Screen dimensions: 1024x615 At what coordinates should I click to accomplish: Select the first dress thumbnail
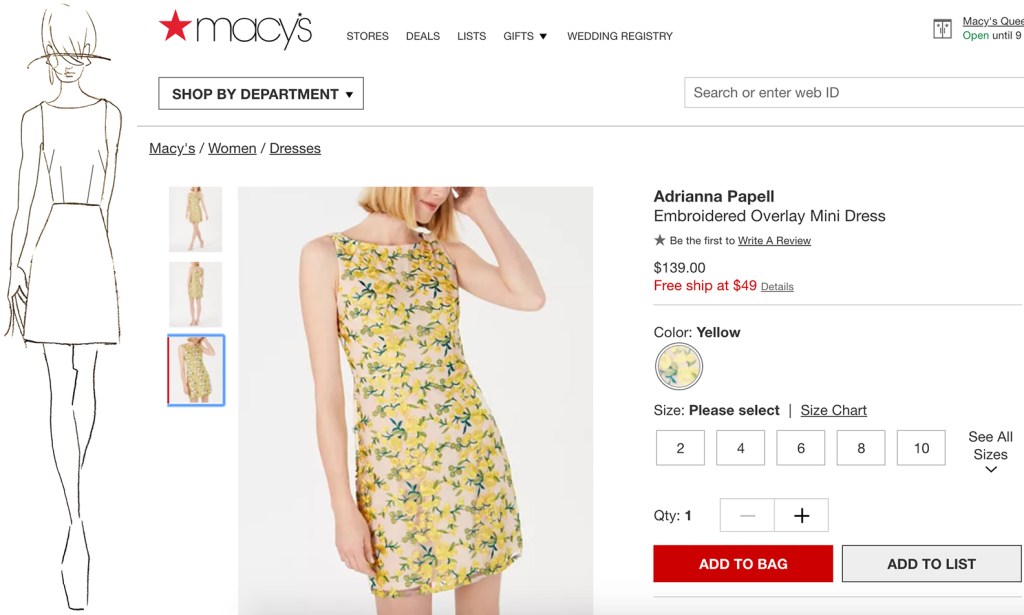(196, 219)
